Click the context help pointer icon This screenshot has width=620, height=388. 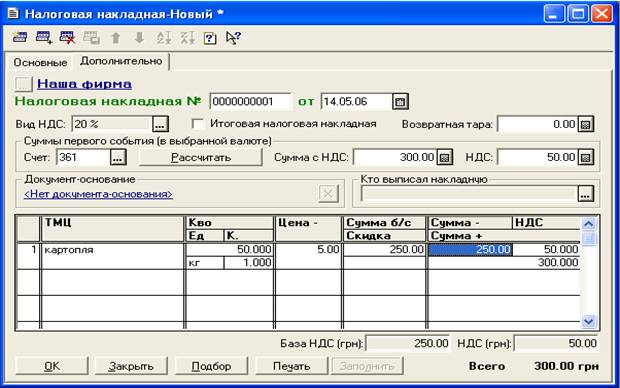pyautogui.click(x=233, y=38)
